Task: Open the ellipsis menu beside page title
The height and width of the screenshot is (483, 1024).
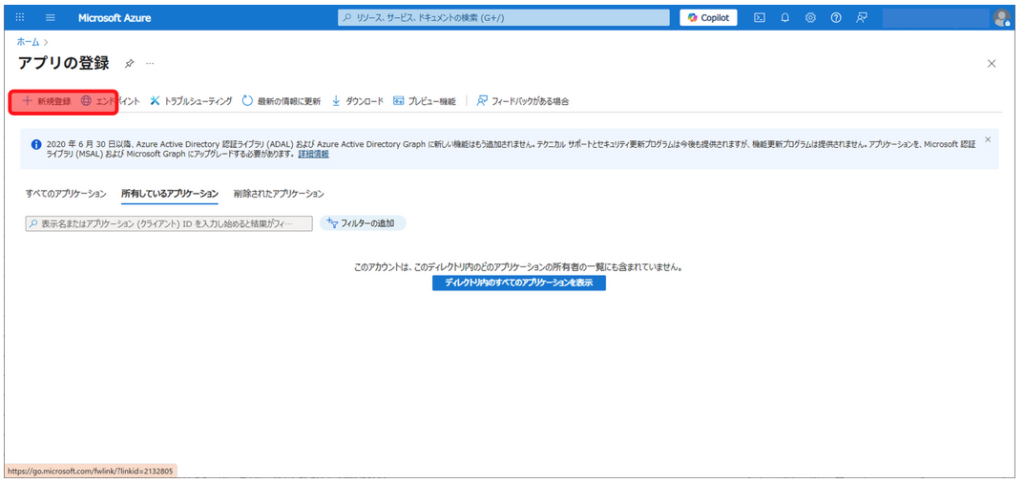Action: pos(151,63)
